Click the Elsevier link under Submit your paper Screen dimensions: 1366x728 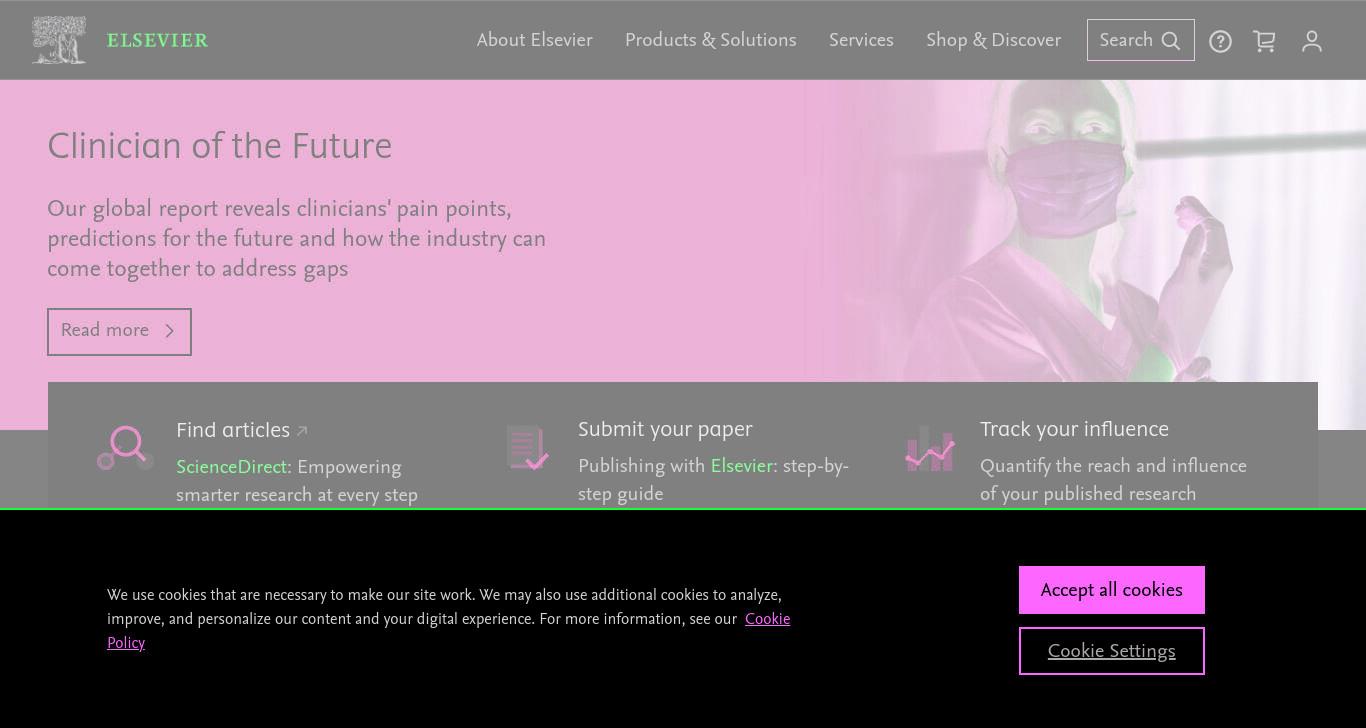point(742,466)
